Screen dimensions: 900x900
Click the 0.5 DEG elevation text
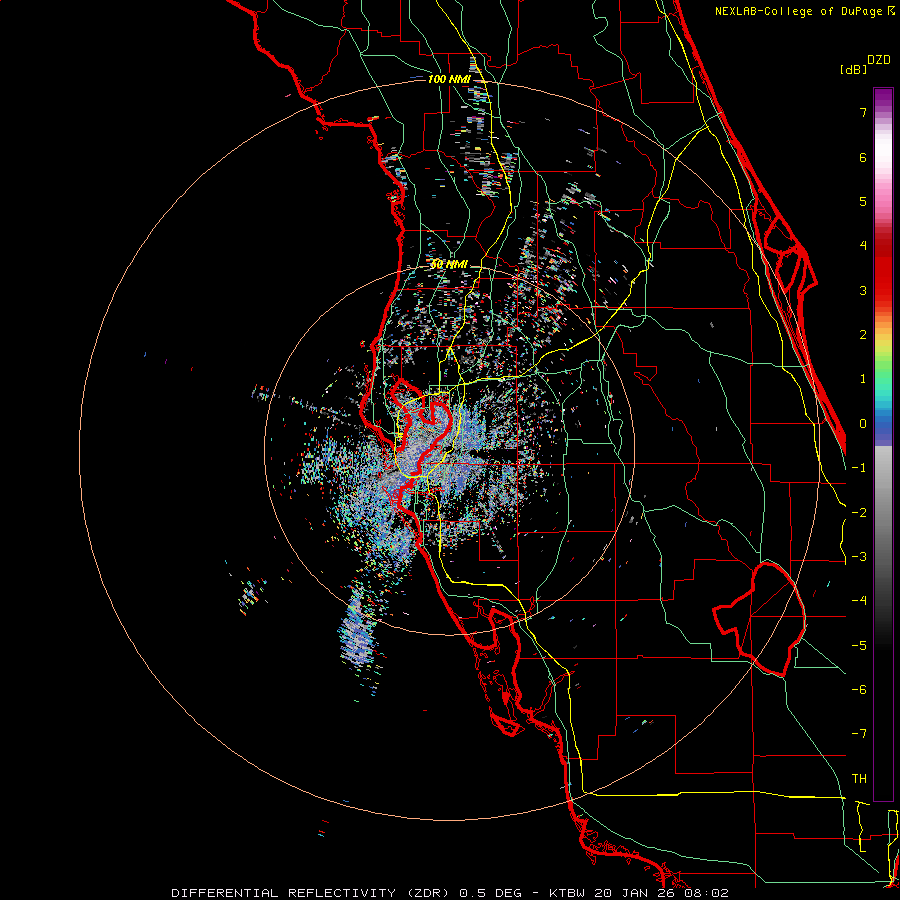[491, 893]
